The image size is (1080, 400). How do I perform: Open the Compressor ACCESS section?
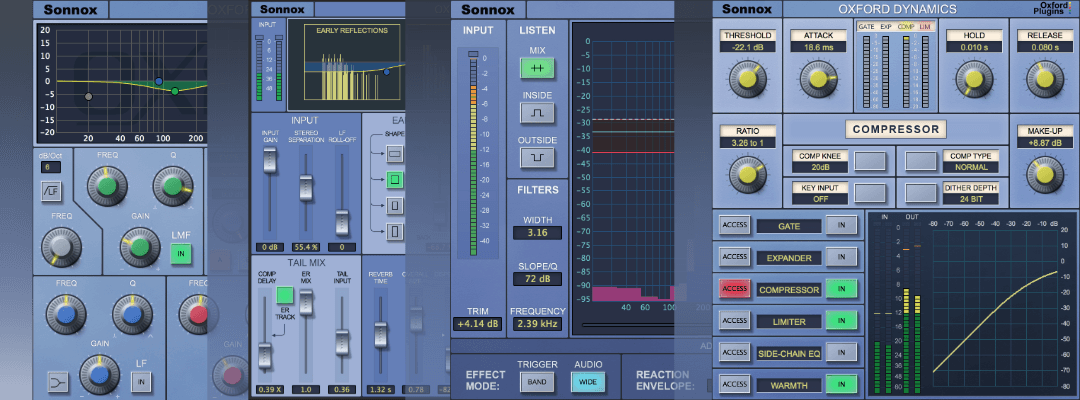point(735,289)
